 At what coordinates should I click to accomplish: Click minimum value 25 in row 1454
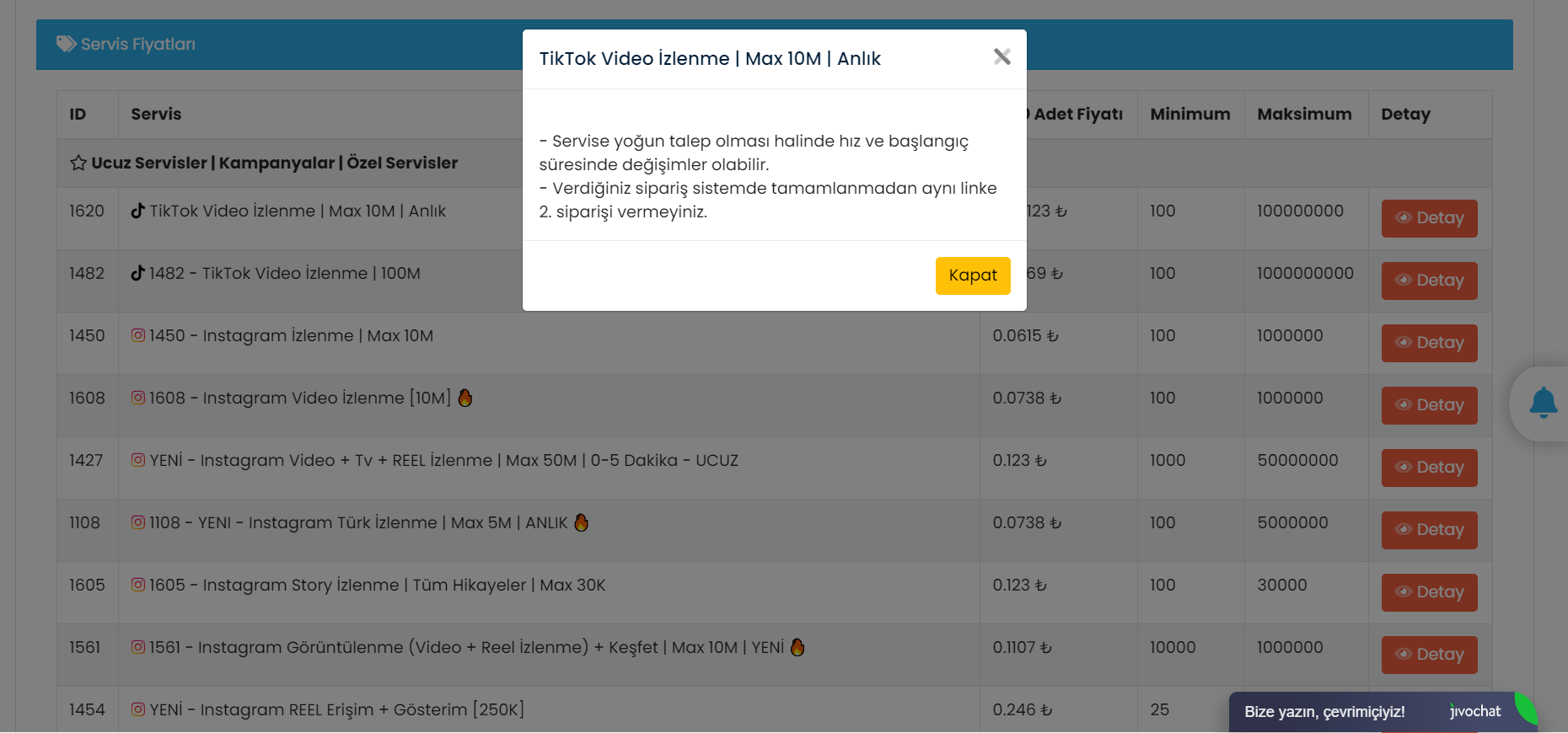tap(1160, 709)
